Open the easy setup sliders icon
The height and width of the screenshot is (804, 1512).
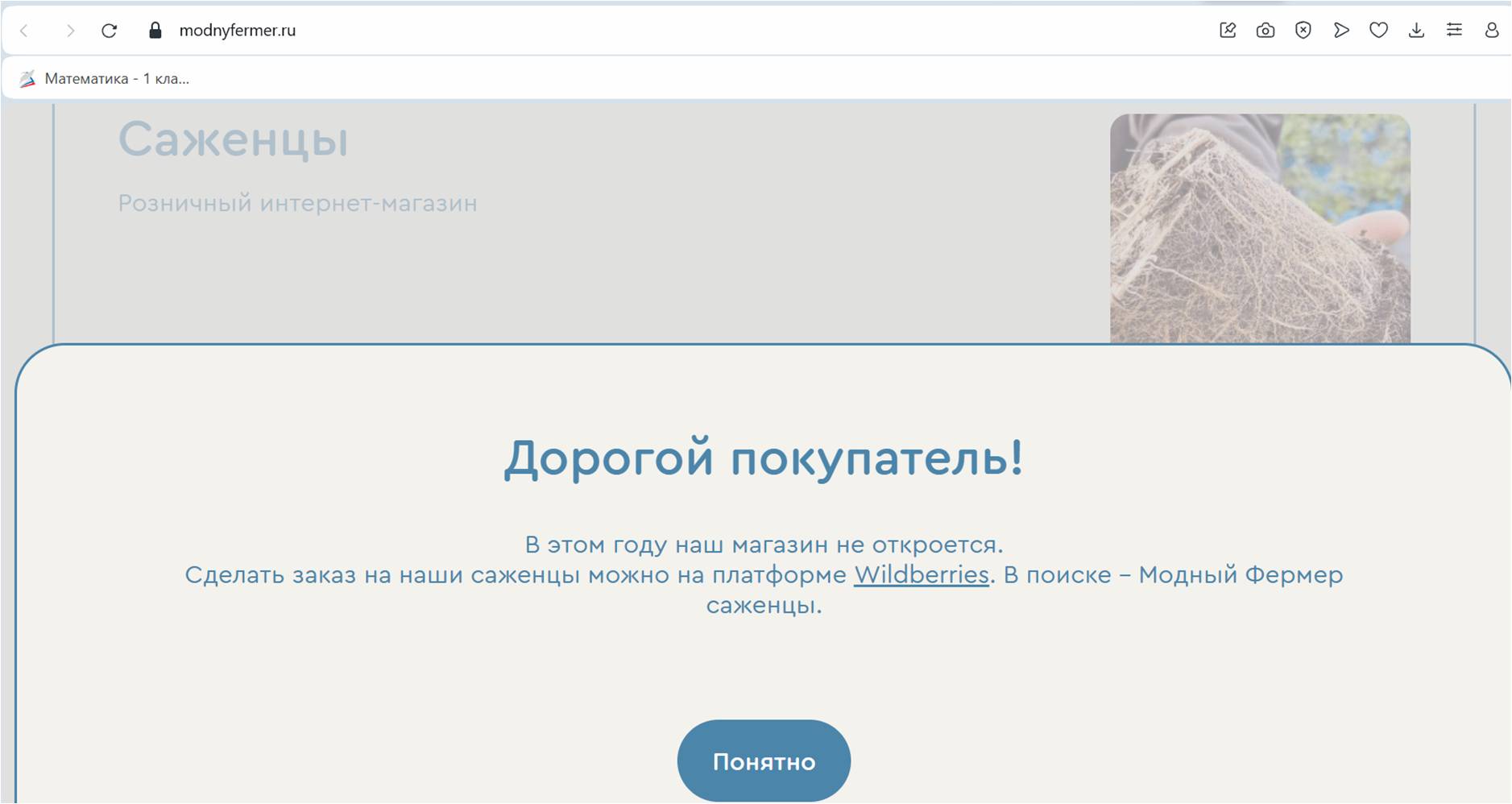[1454, 31]
